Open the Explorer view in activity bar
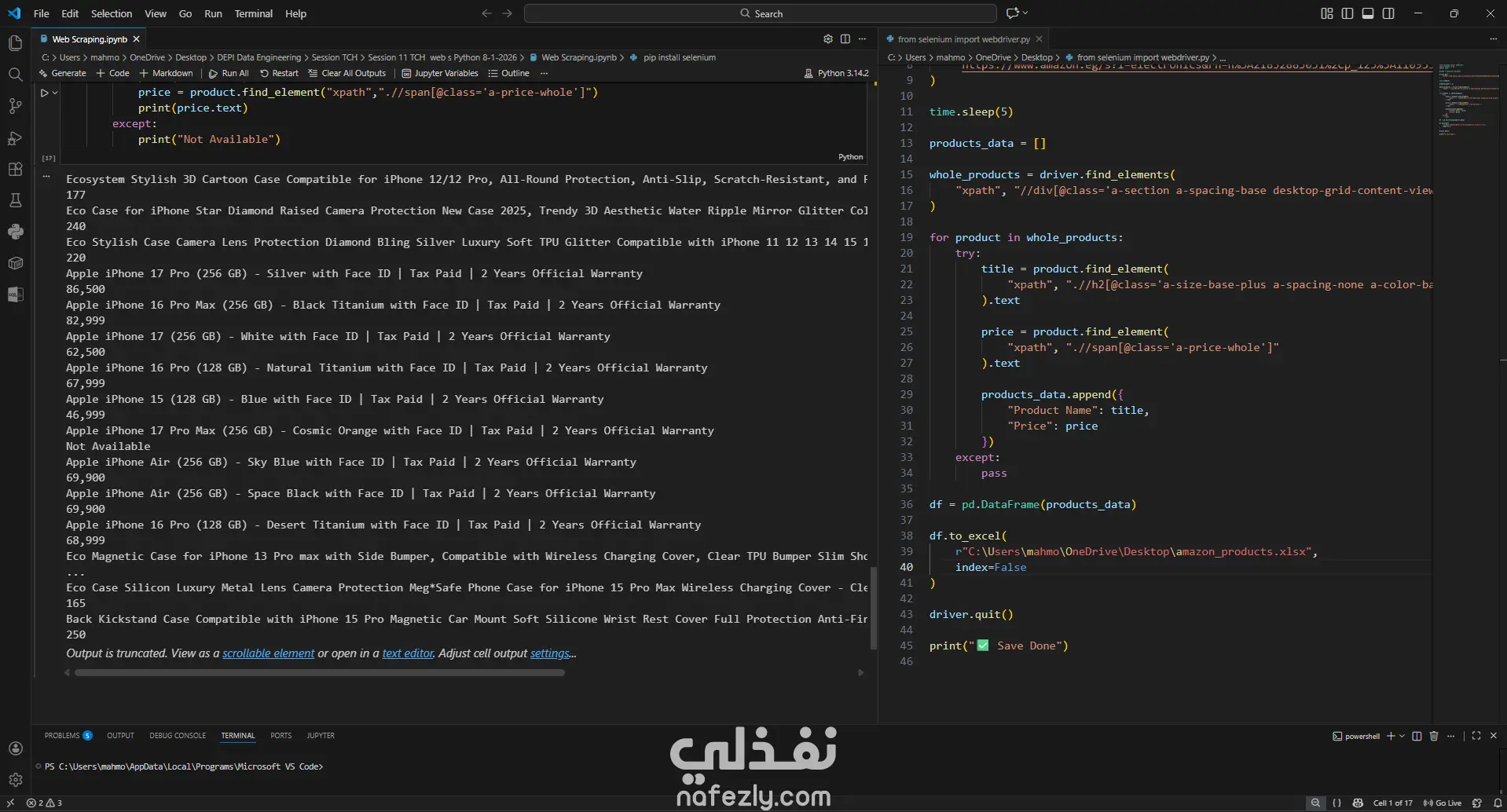 pos(15,43)
